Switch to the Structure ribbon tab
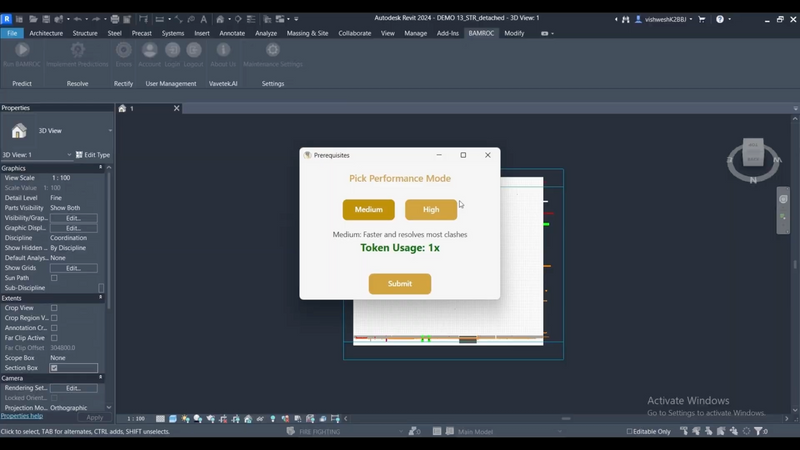 85,33
